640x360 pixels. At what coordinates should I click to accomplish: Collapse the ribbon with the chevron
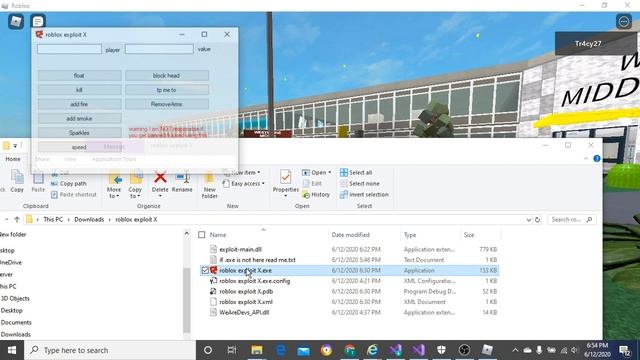pyautogui.click(x=586, y=159)
